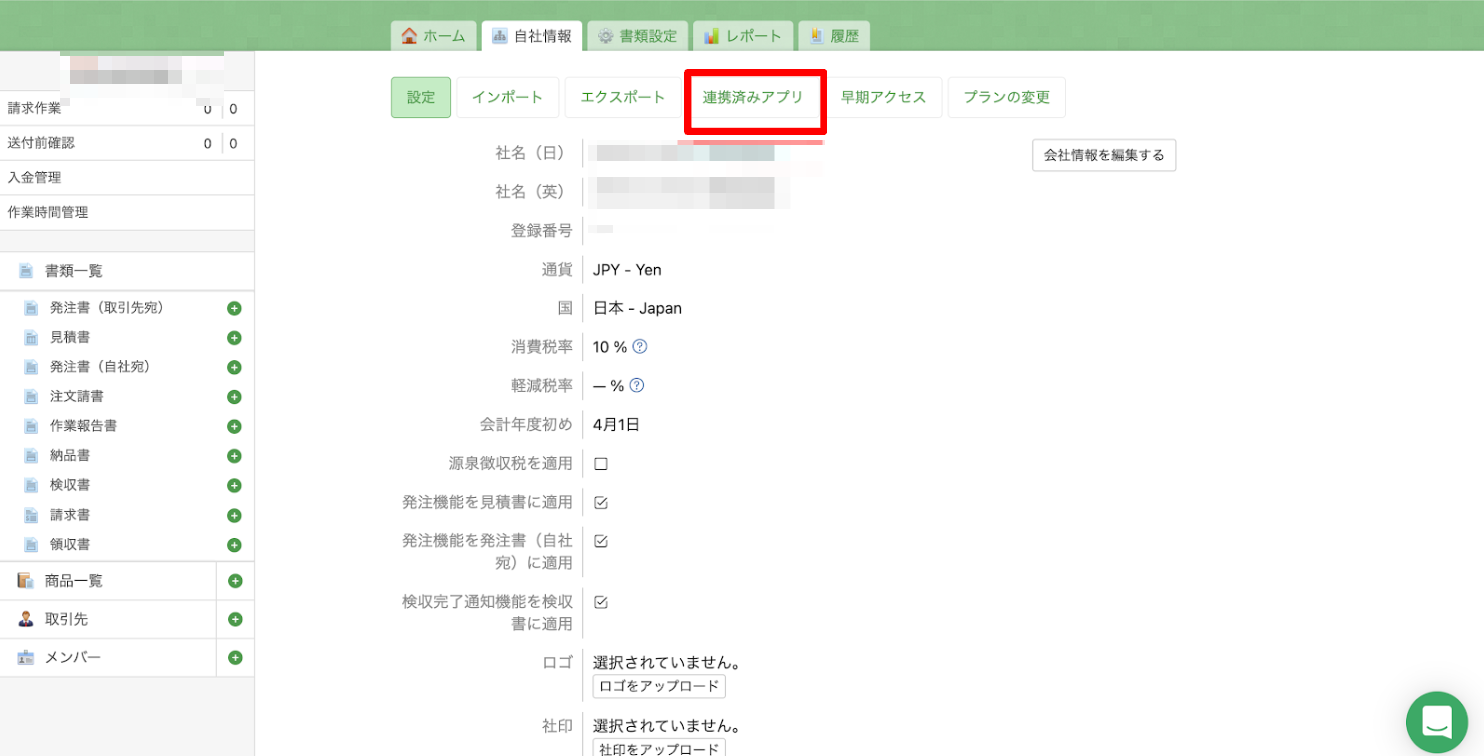
Task: Switch to the 書類設定 tab
Action: pyautogui.click(x=637, y=36)
